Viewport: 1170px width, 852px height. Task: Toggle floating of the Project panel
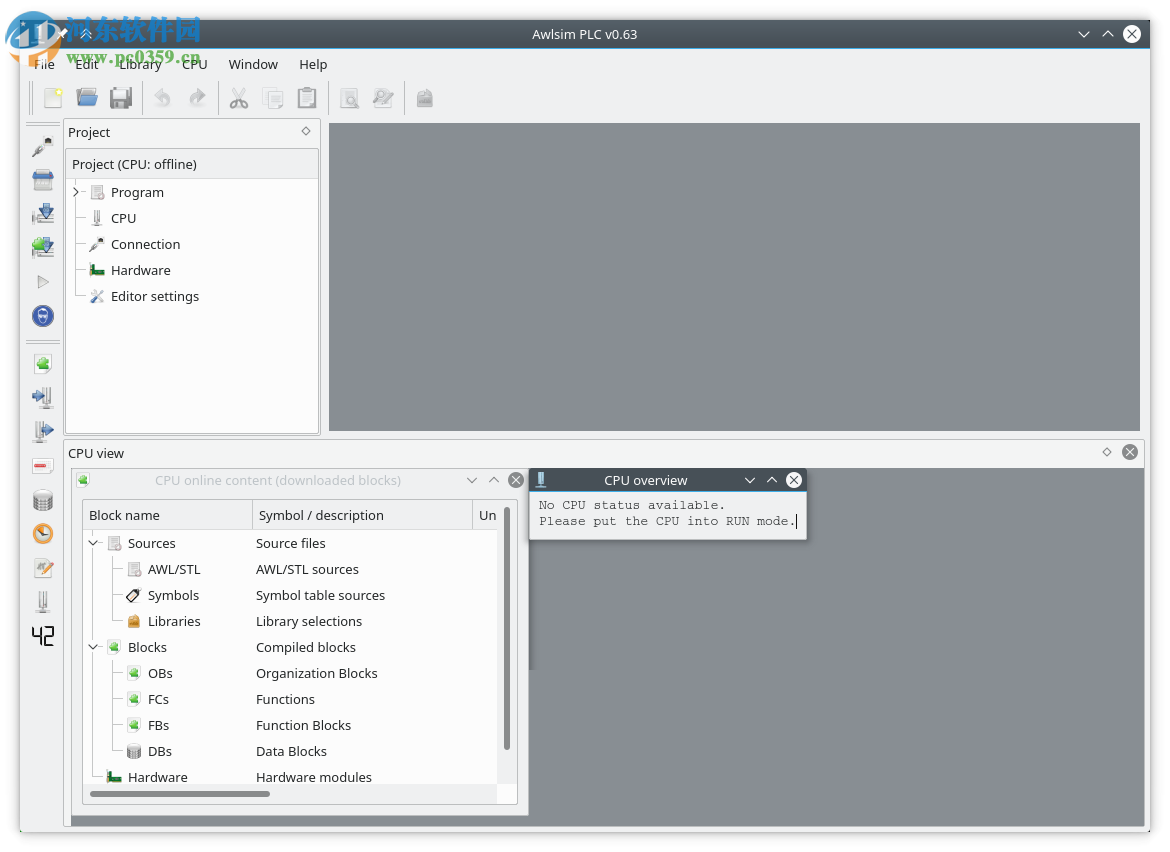306,131
